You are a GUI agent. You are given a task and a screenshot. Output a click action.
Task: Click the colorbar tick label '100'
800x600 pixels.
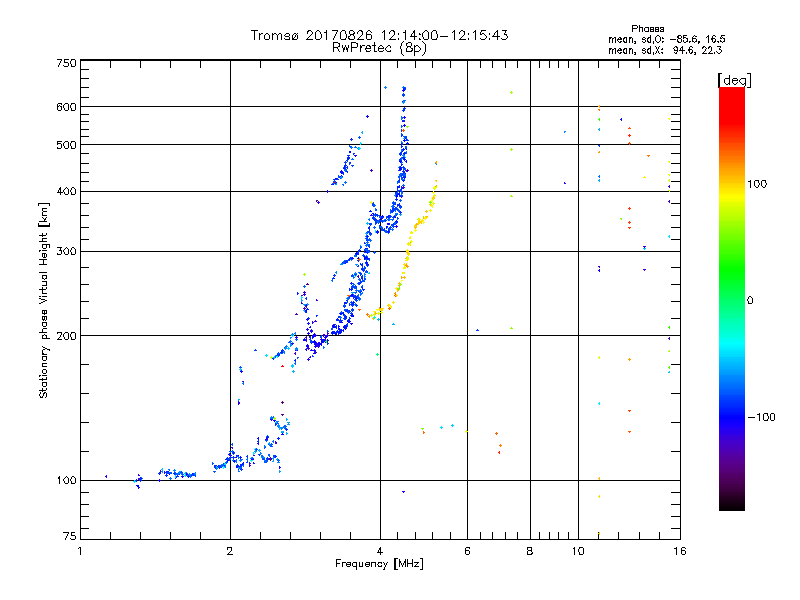757,184
